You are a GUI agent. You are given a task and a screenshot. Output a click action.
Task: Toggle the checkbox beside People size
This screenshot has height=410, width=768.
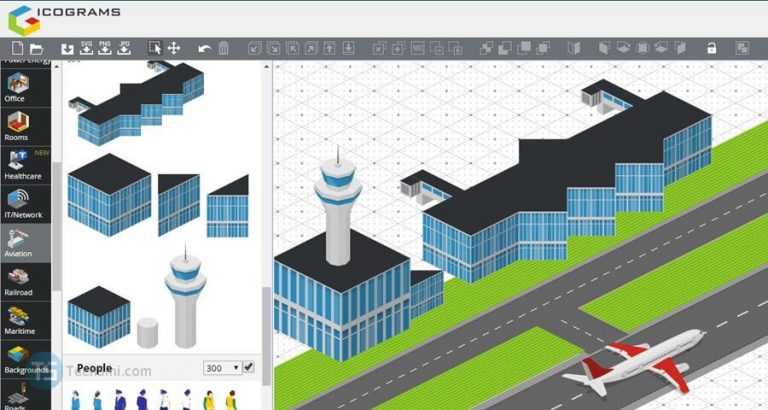pos(249,368)
